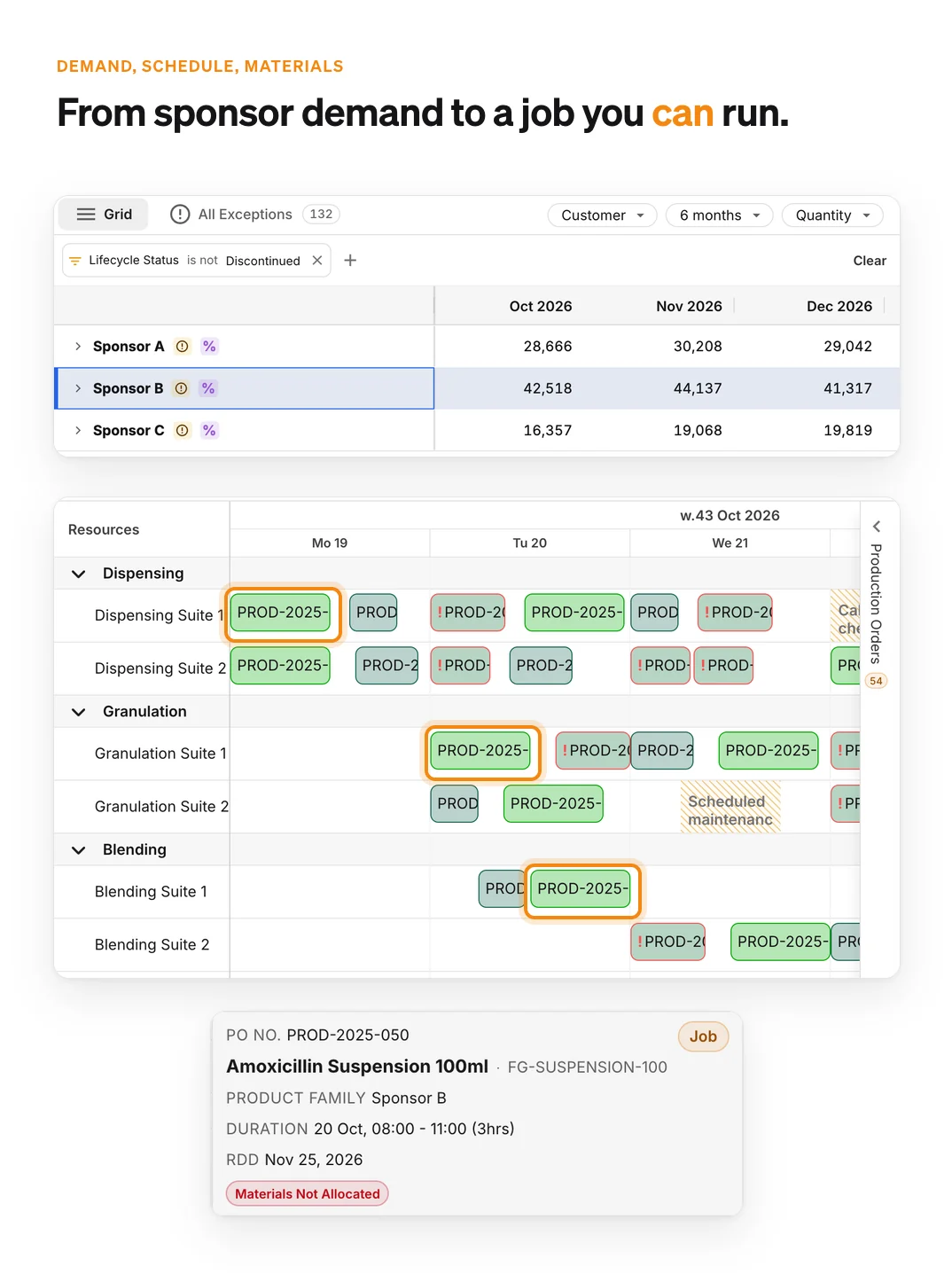Open highlighted job on Granulation Suite 1
This screenshot has width=952, height=1282.
tap(482, 751)
